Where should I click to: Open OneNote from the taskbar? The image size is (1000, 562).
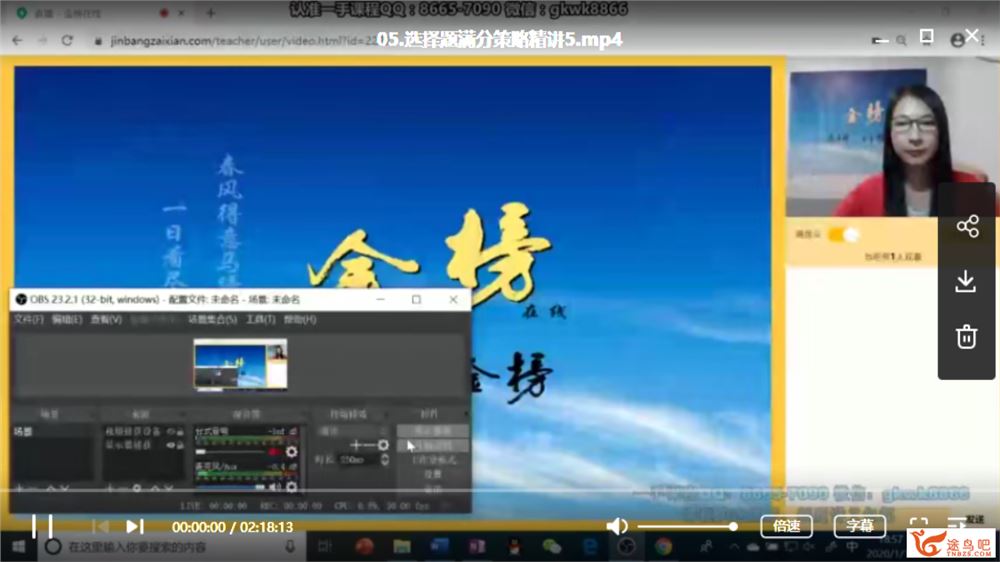click(476, 547)
